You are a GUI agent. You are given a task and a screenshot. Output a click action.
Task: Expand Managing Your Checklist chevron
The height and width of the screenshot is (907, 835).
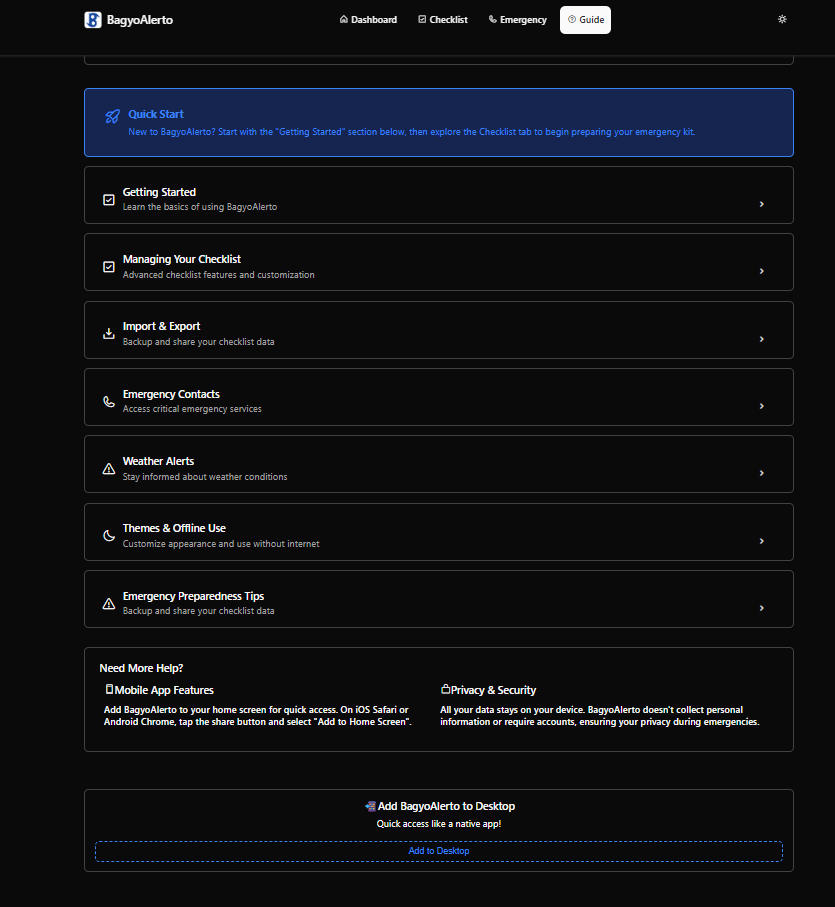[762, 271]
